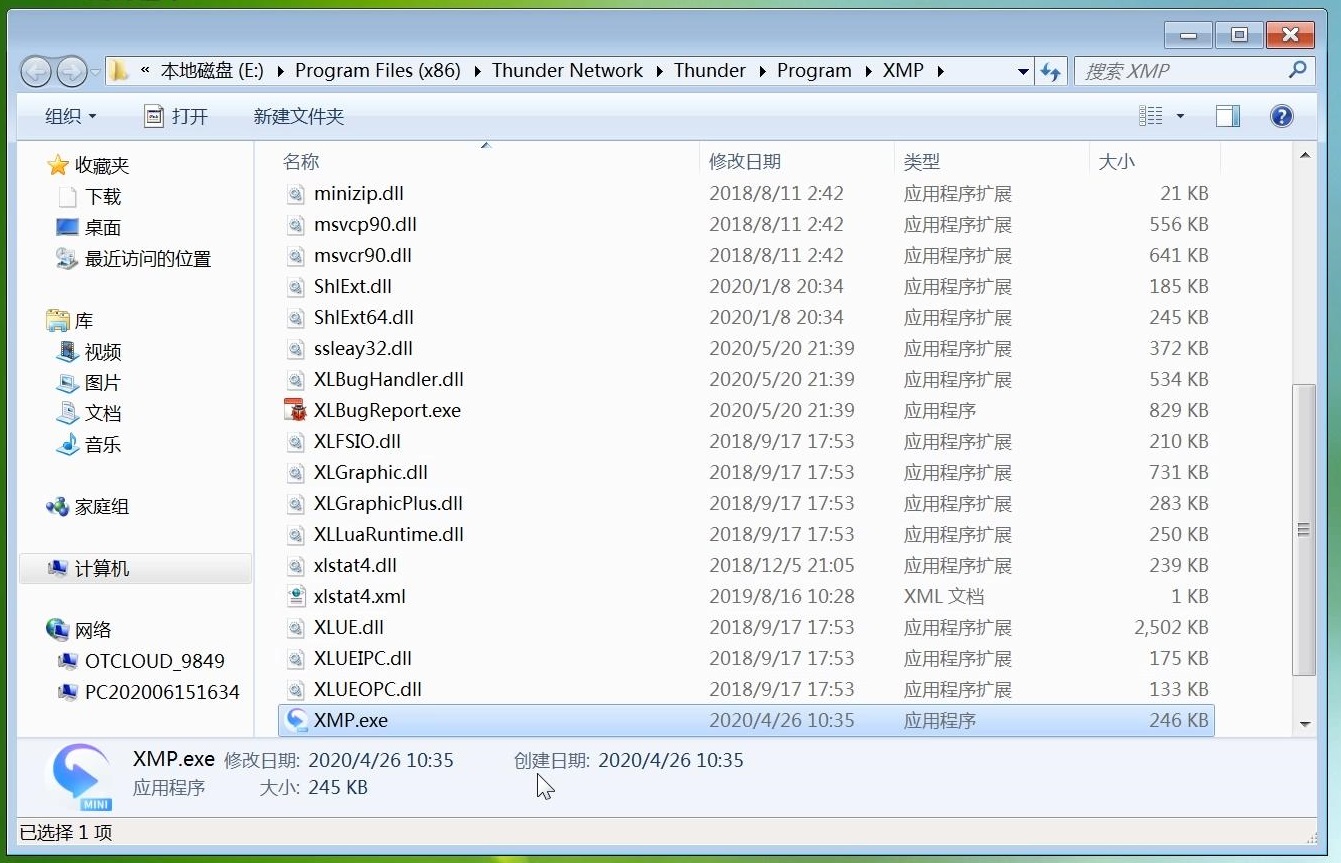Select 家庭组 in the sidebar
1341x863 pixels.
pos(88,507)
